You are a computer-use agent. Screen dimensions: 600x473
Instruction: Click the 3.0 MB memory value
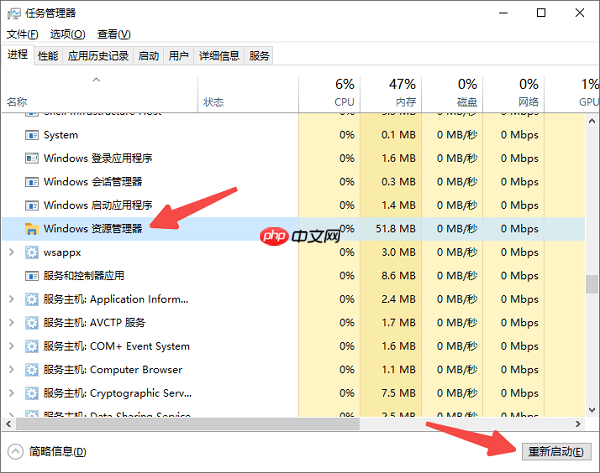(398, 253)
